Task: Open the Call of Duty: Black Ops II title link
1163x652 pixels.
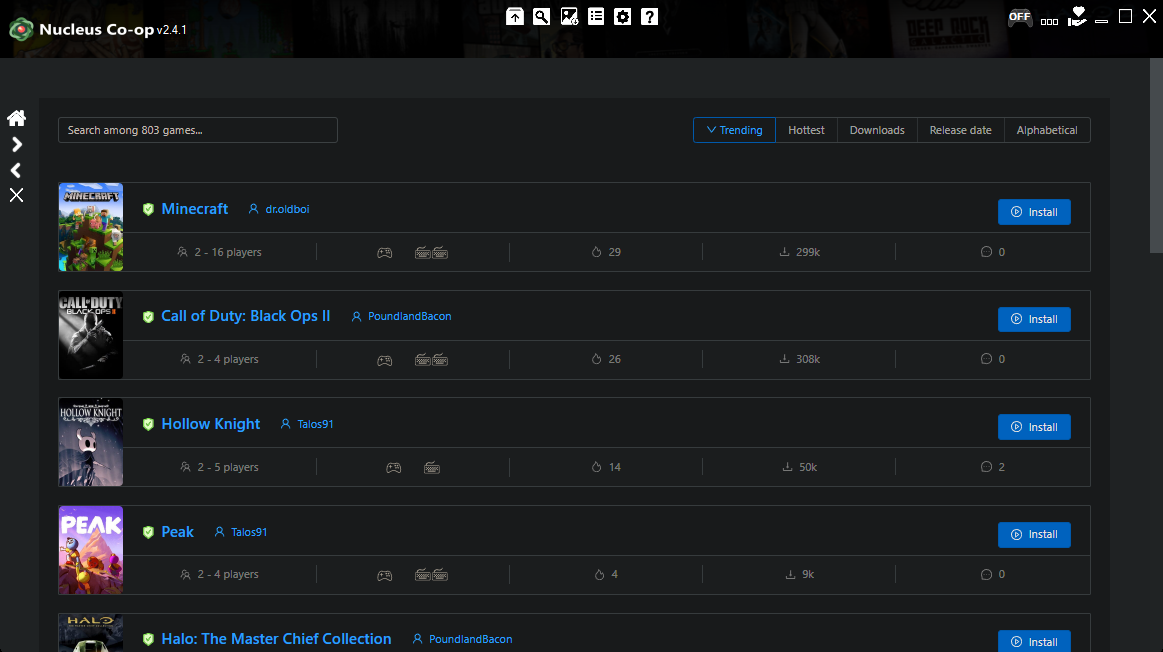Action: point(246,316)
